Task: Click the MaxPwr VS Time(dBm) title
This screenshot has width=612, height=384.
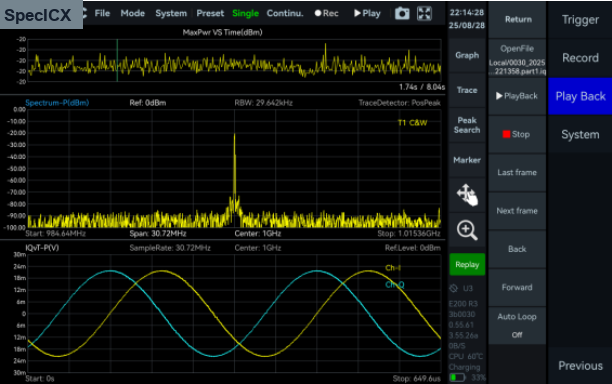Action: pyautogui.click(x=222, y=32)
